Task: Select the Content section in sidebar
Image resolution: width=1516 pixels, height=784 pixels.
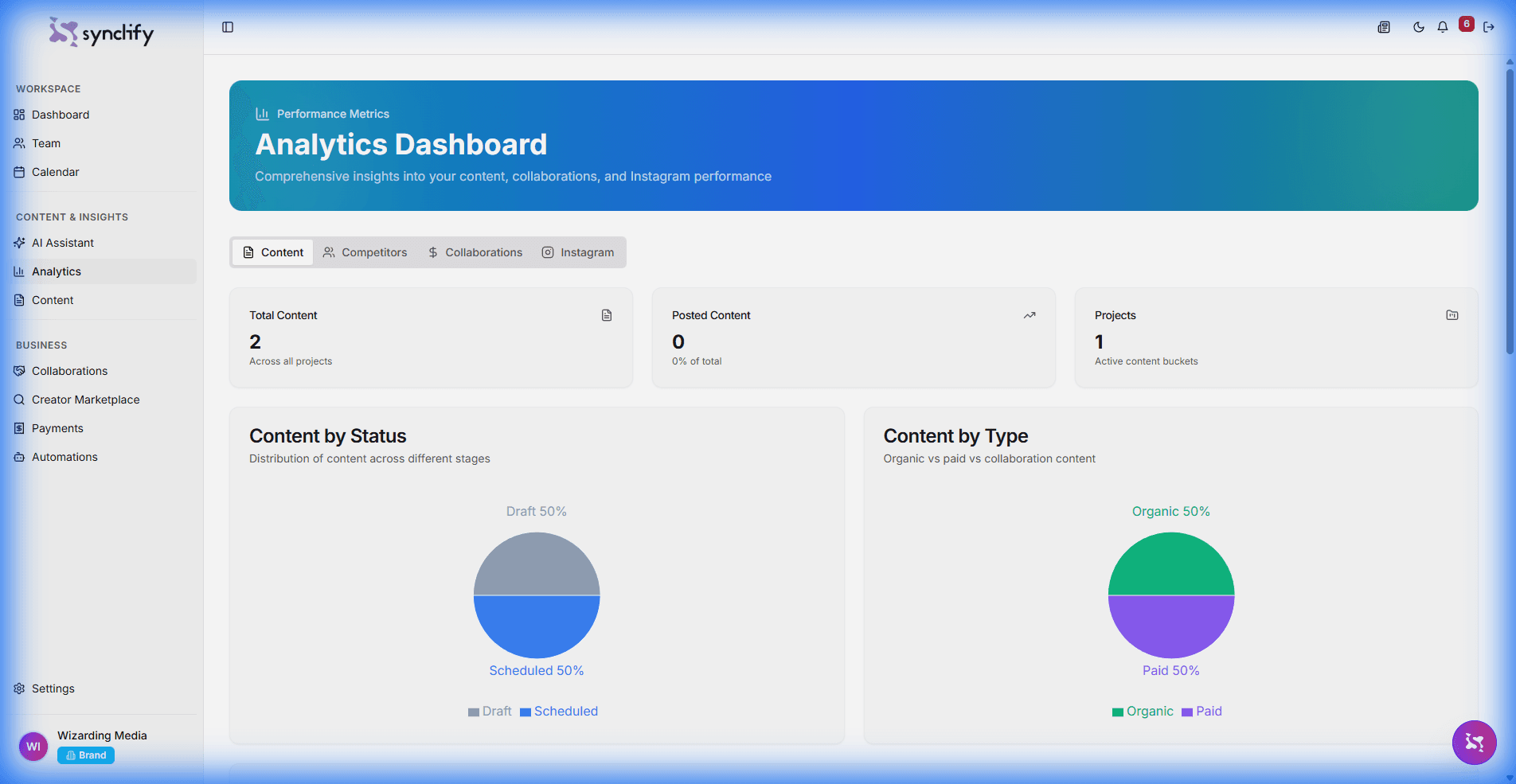Action: click(53, 300)
